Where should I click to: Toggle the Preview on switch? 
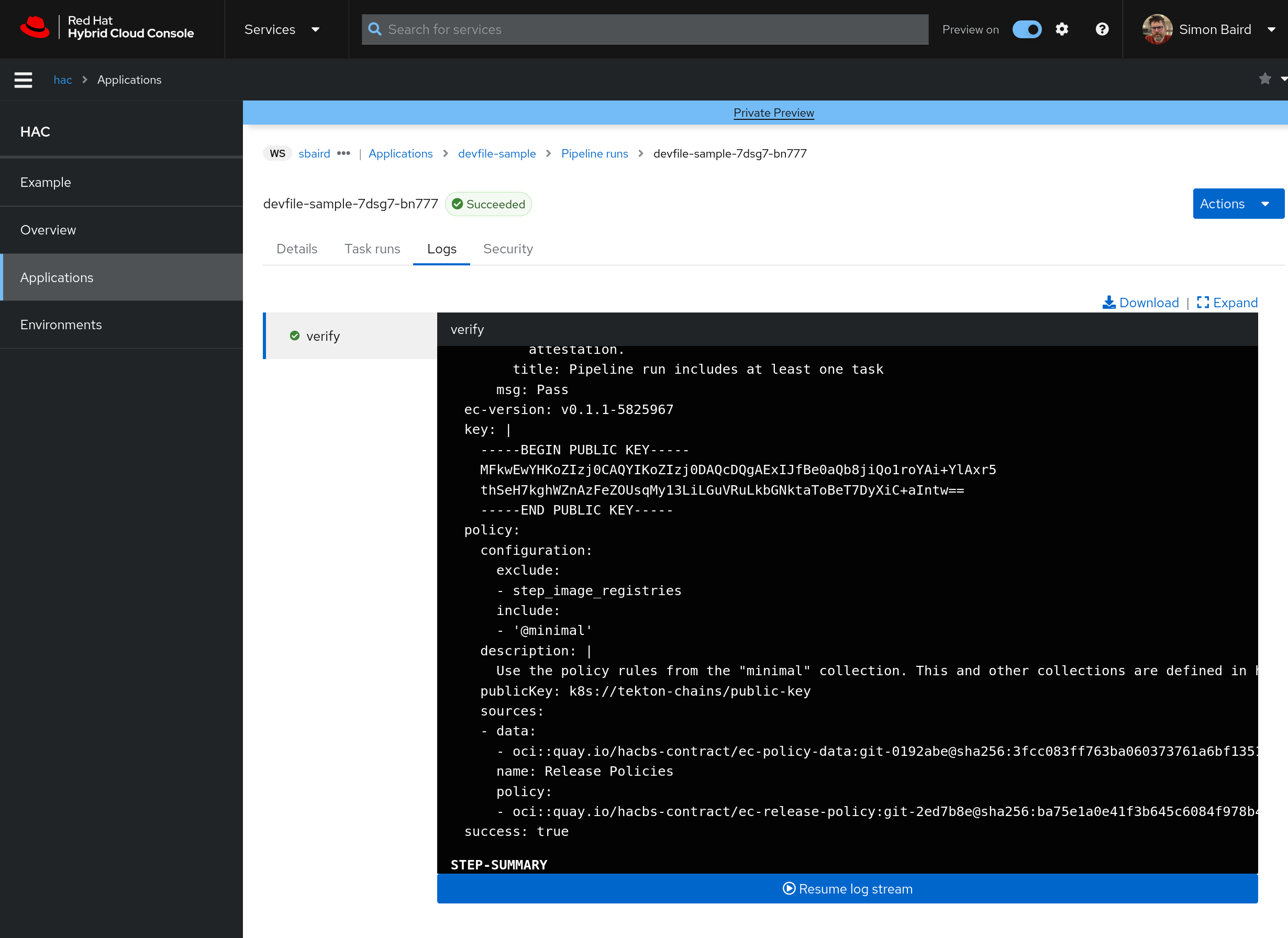pos(1027,29)
